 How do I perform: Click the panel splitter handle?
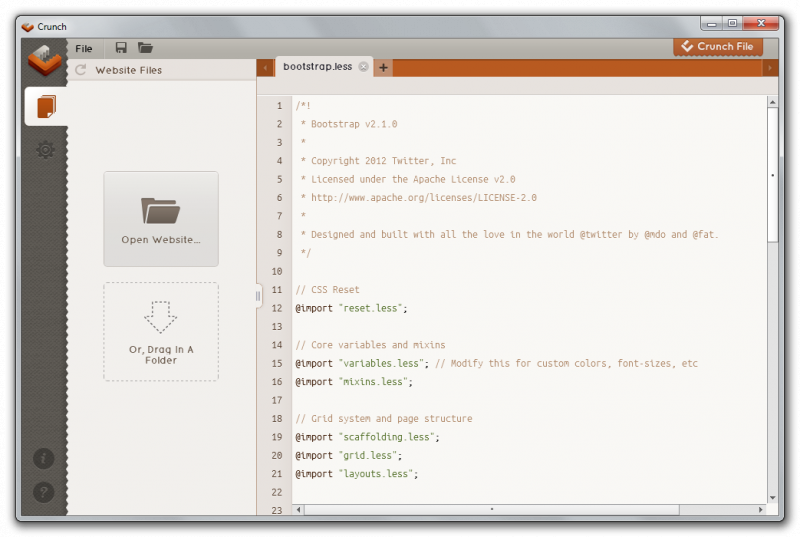tap(258, 296)
